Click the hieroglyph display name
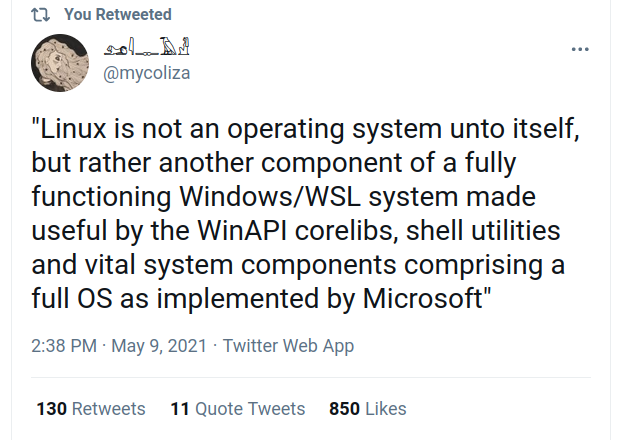This screenshot has width=620, height=440. [147, 47]
